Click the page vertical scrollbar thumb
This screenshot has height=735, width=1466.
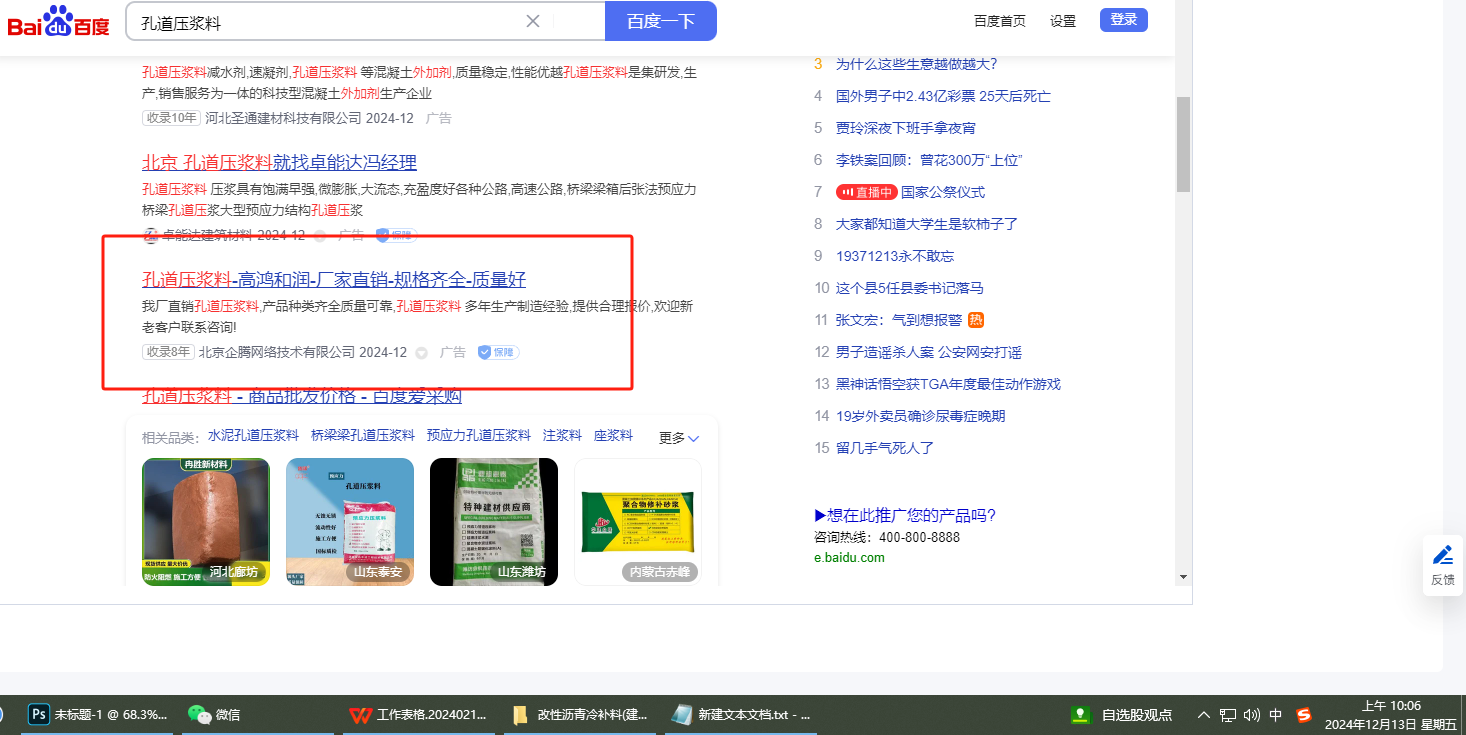1184,144
